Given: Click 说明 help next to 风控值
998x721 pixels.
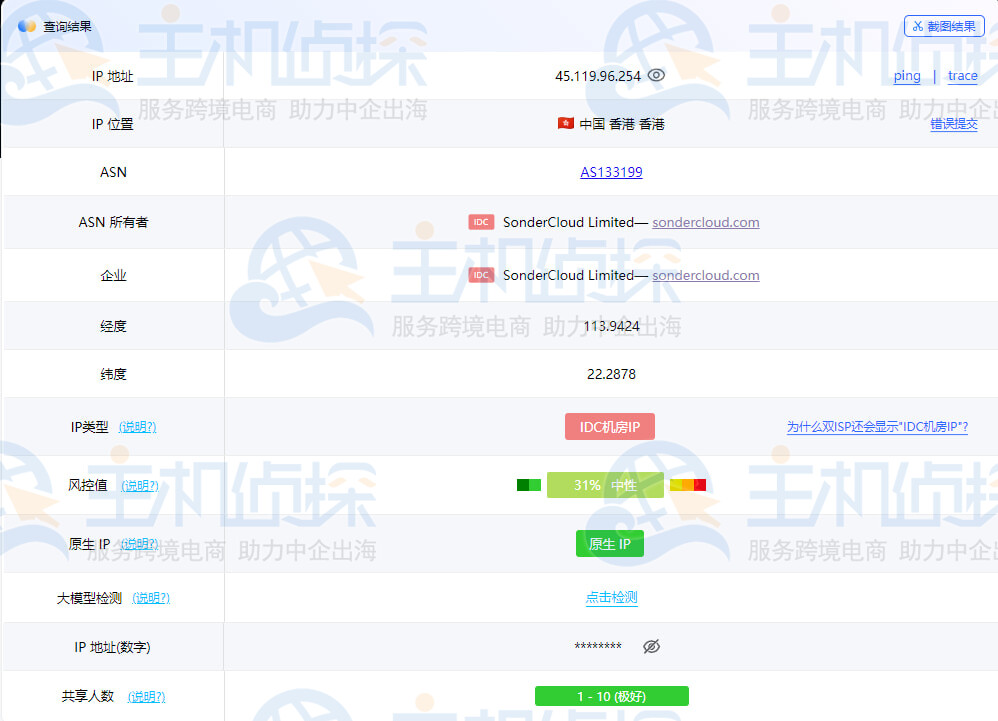Looking at the screenshot, I should click(139, 486).
